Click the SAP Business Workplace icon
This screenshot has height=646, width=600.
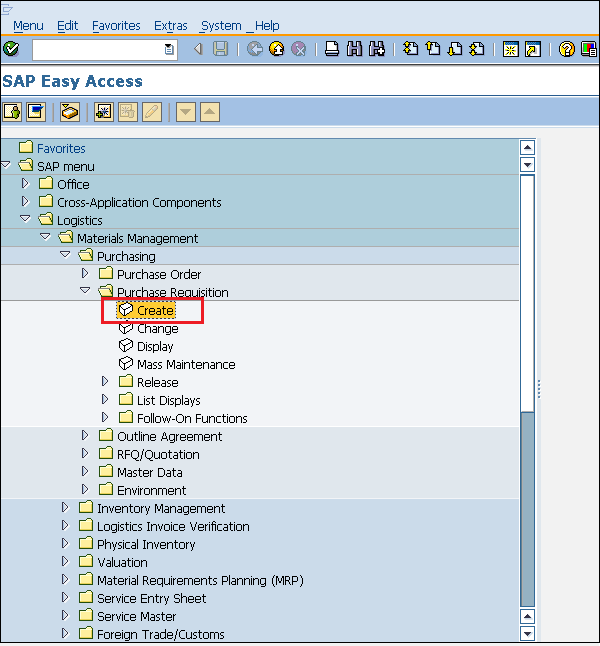[70, 112]
